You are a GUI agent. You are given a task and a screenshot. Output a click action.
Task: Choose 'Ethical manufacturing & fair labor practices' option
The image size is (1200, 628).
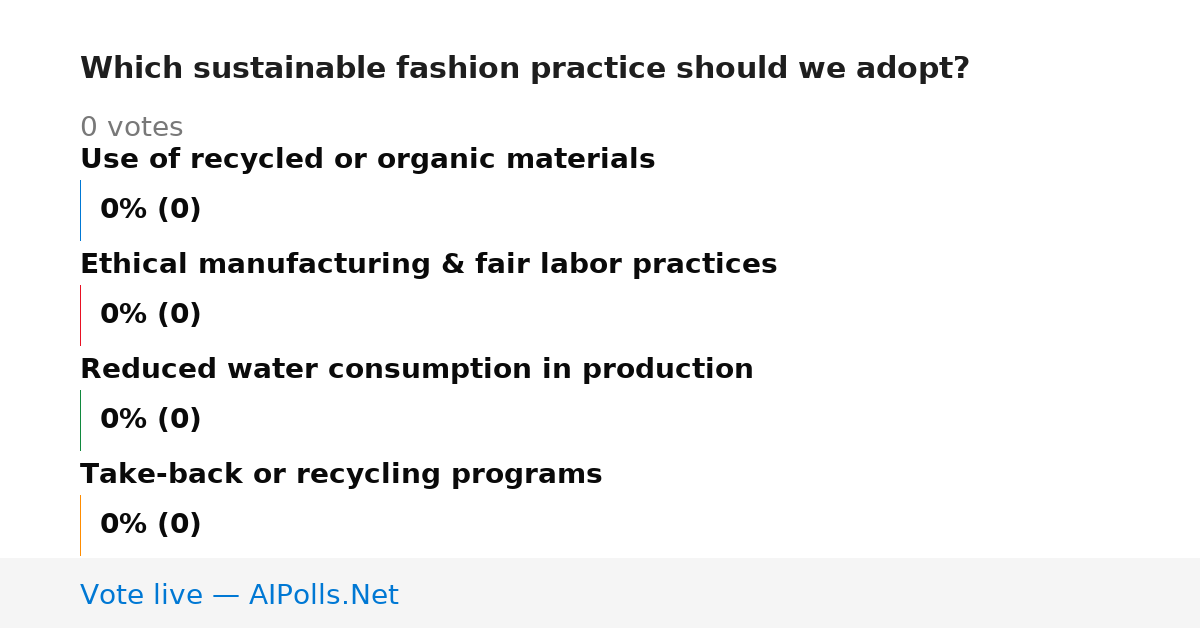[x=428, y=265]
